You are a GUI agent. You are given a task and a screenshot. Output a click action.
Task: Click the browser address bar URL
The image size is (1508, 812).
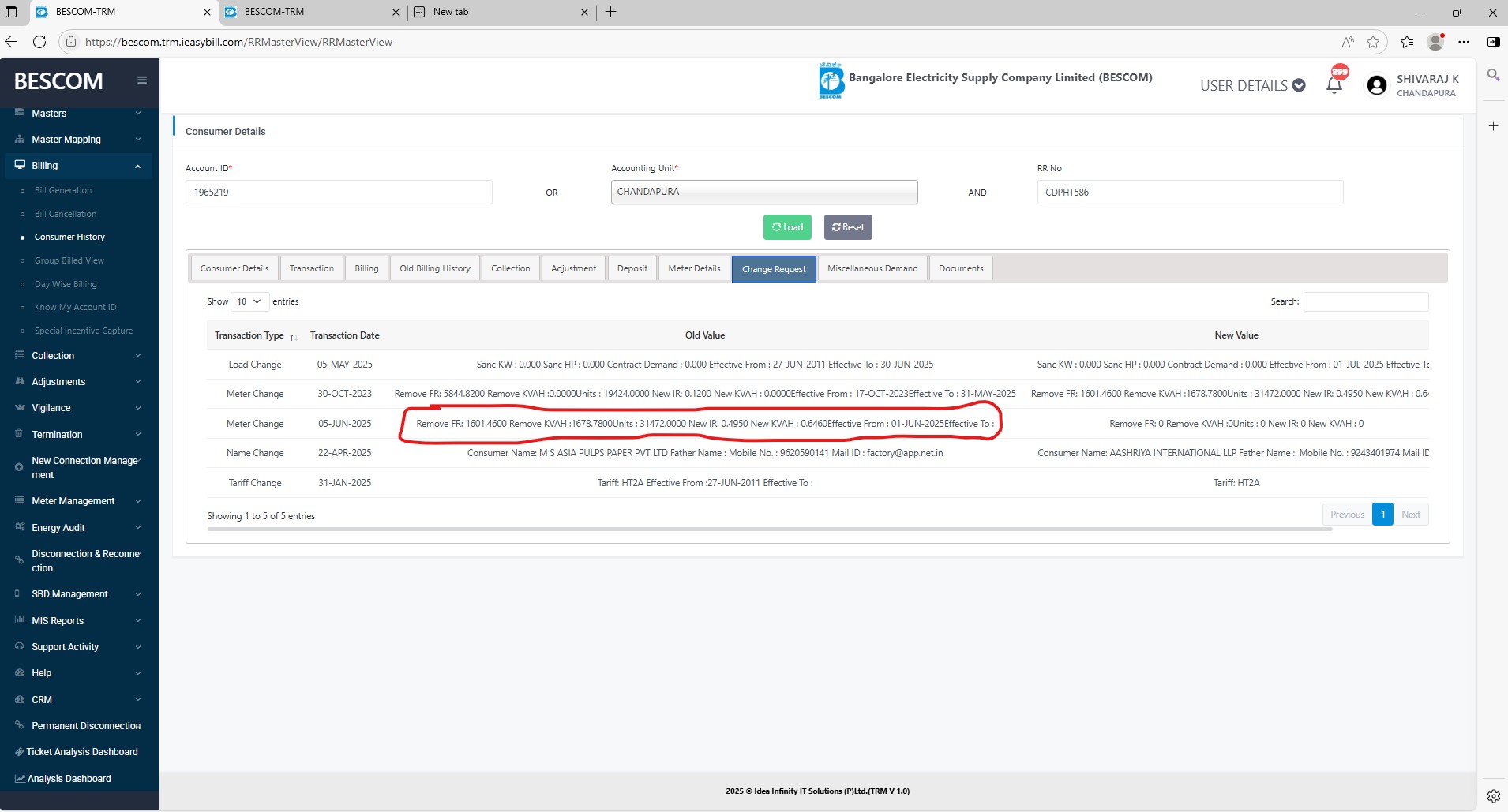238,42
